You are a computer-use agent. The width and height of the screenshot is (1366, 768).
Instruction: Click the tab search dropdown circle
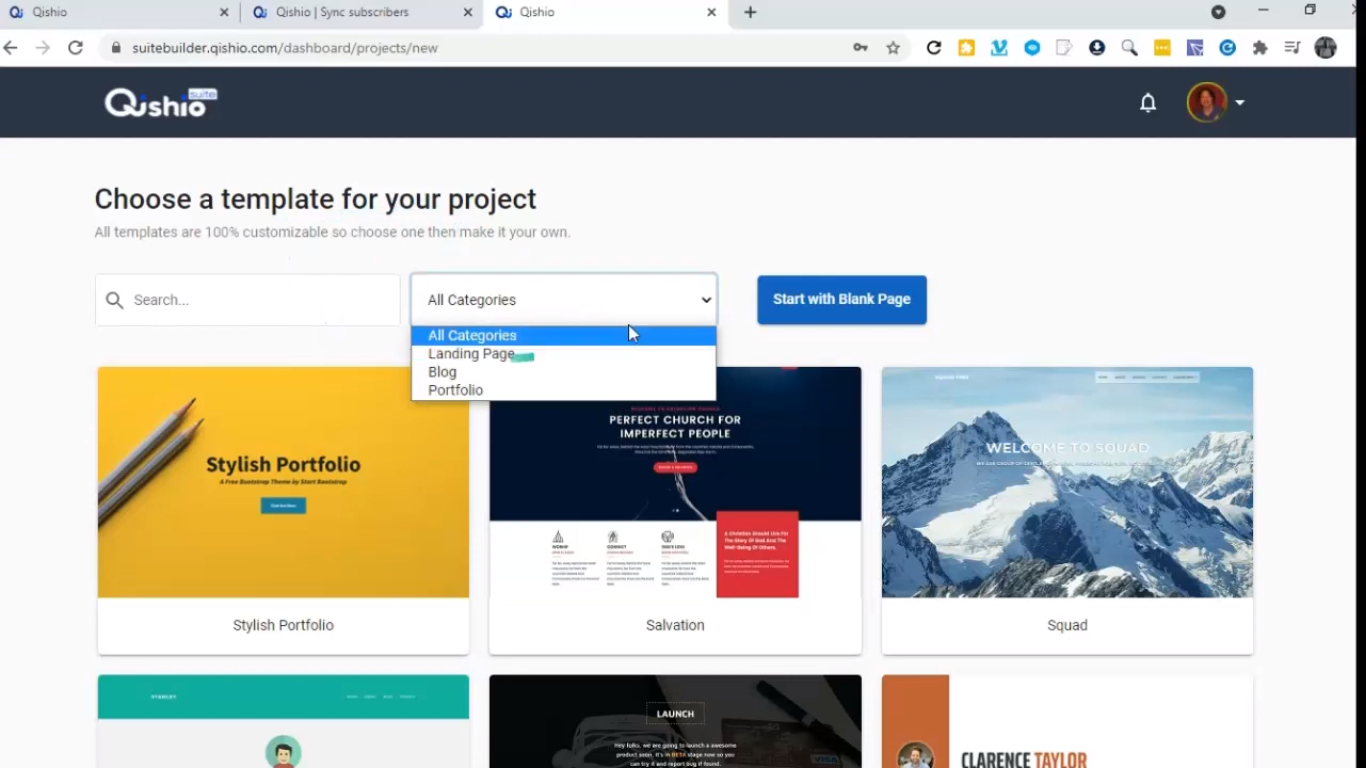1218,12
